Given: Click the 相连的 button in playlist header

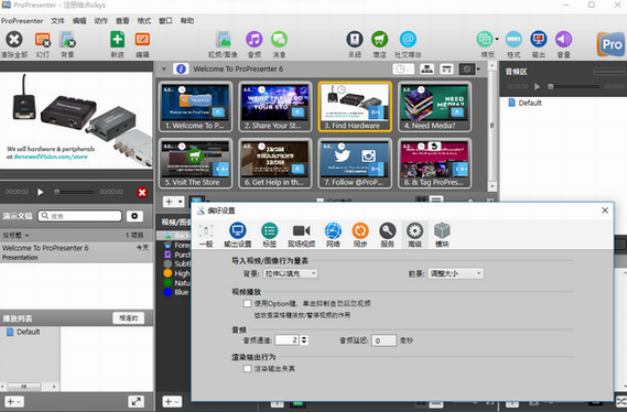Looking at the screenshot, I should tap(129, 317).
